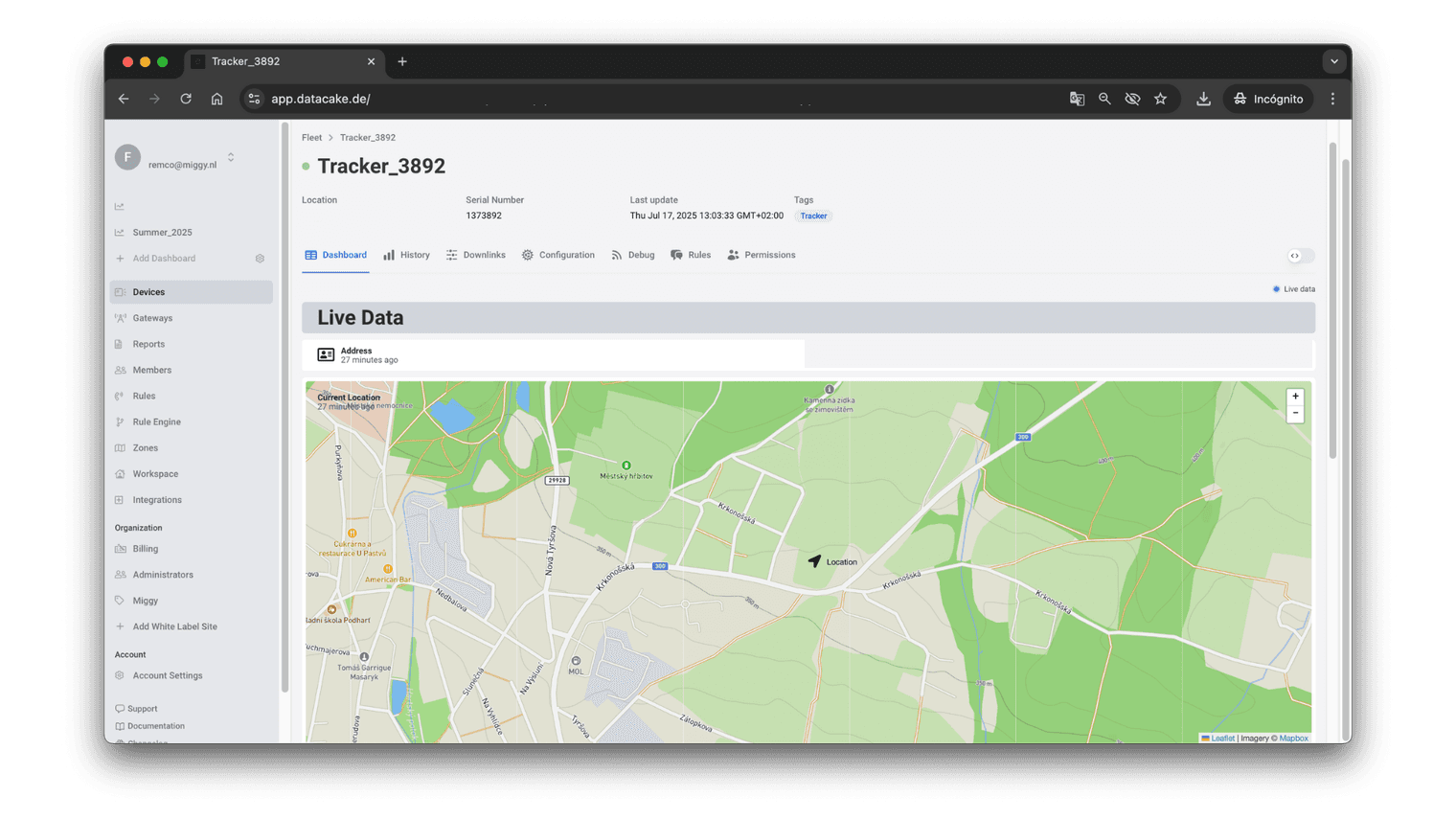Click the sidebar vertical scrollbar
The width and height of the screenshot is (1456, 819).
pyautogui.click(x=284, y=406)
